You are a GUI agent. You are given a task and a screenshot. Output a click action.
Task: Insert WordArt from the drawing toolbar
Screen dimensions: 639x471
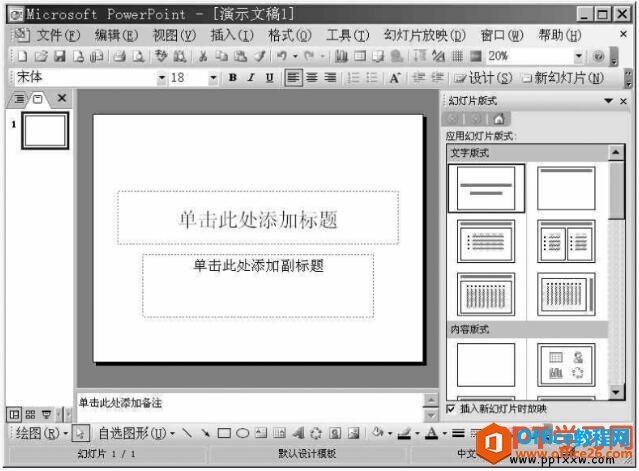tap(298, 433)
